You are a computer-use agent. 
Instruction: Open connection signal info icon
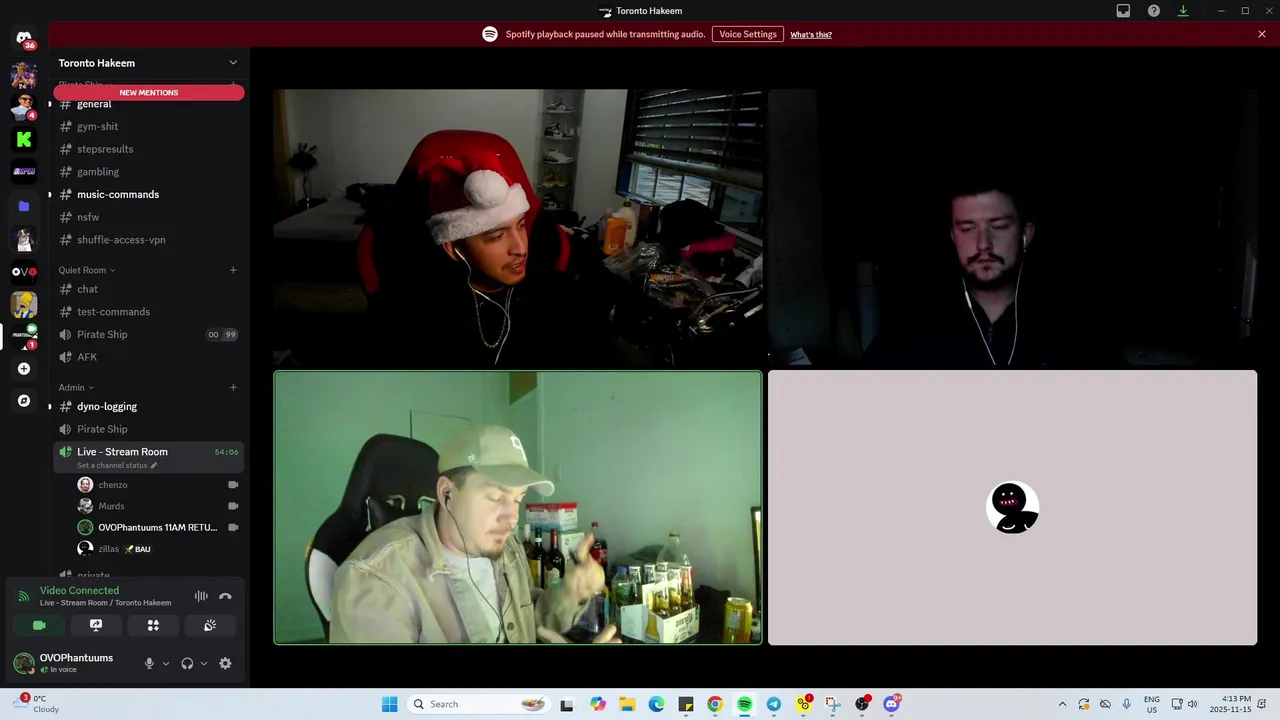point(23,596)
